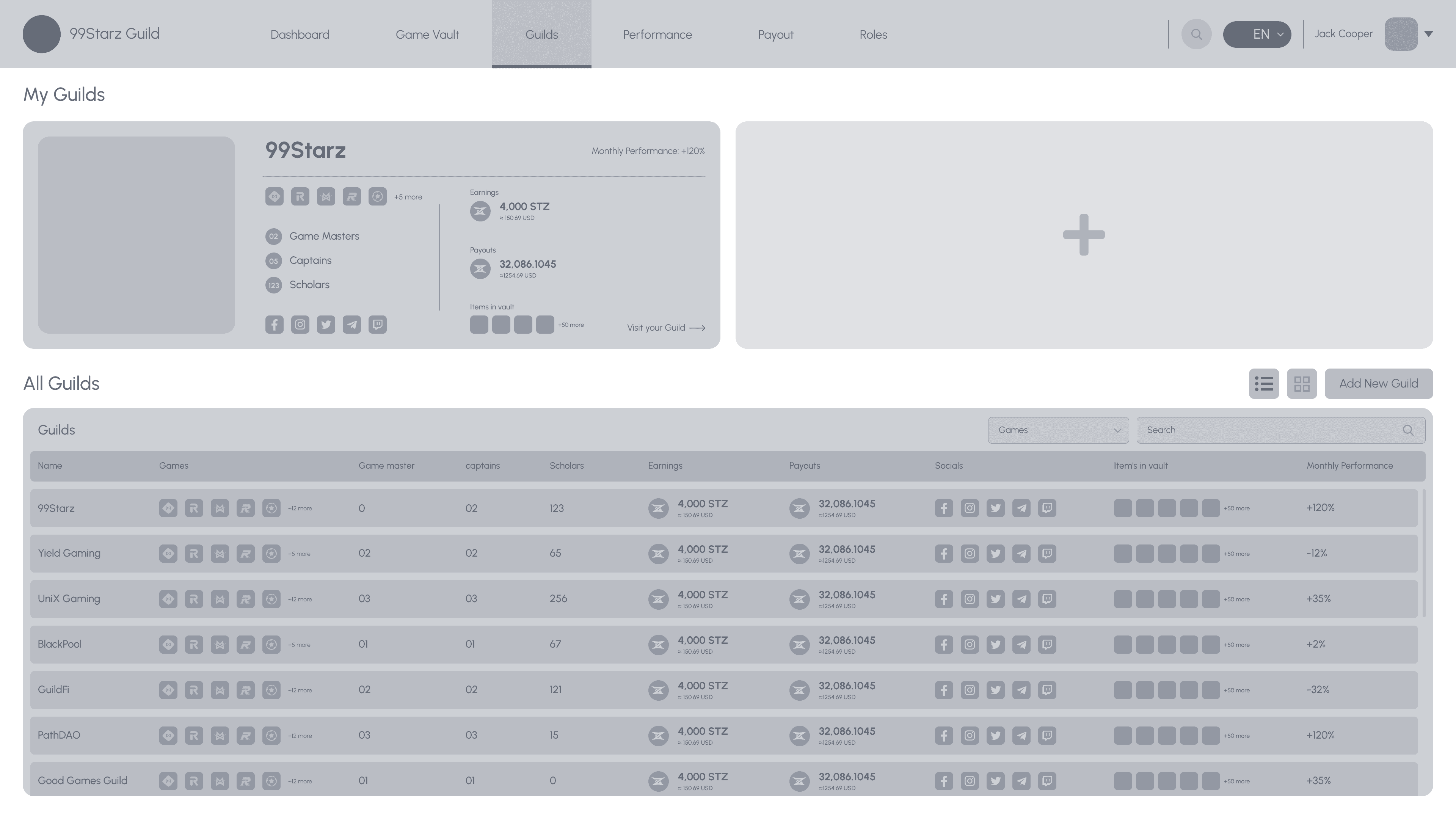The height and width of the screenshot is (819, 1456).
Task: Click the PathDAO guild name
Action: click(x=59, y=735)
